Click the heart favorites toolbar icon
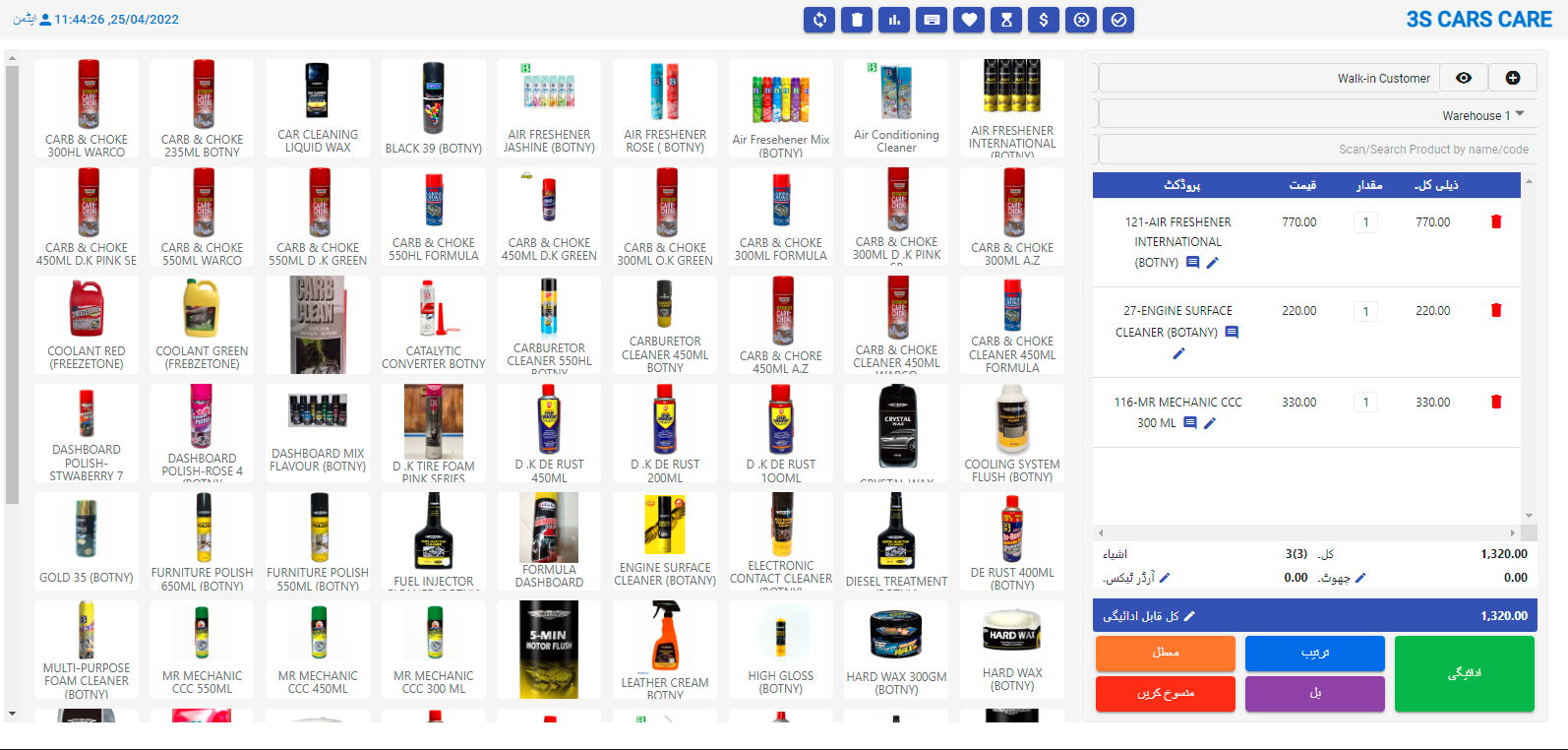 (969, 20)
